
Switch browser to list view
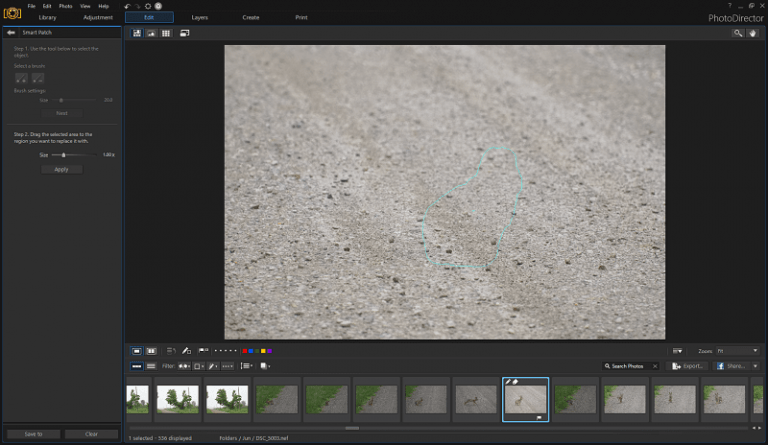[151, 366]
